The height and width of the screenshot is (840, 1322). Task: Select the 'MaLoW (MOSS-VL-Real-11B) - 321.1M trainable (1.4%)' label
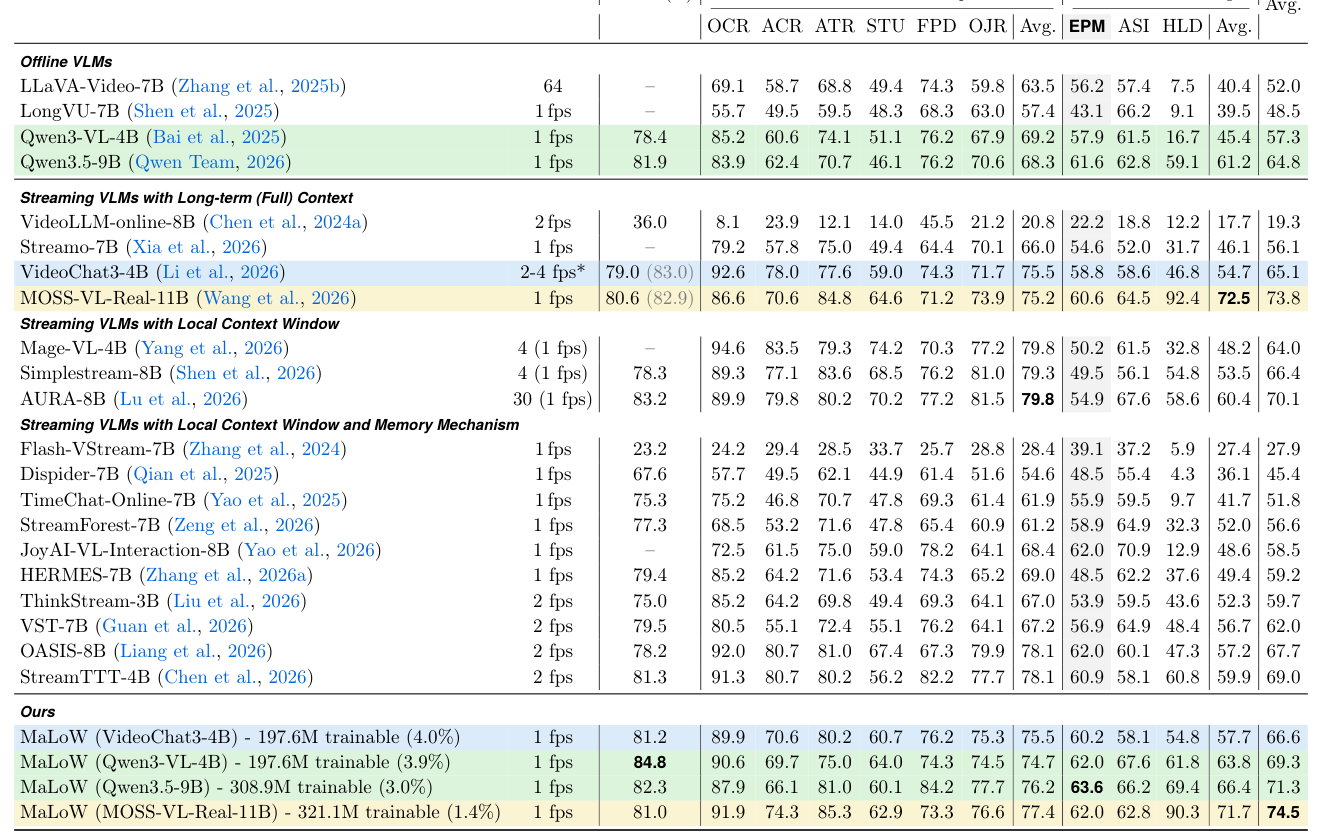258,813
